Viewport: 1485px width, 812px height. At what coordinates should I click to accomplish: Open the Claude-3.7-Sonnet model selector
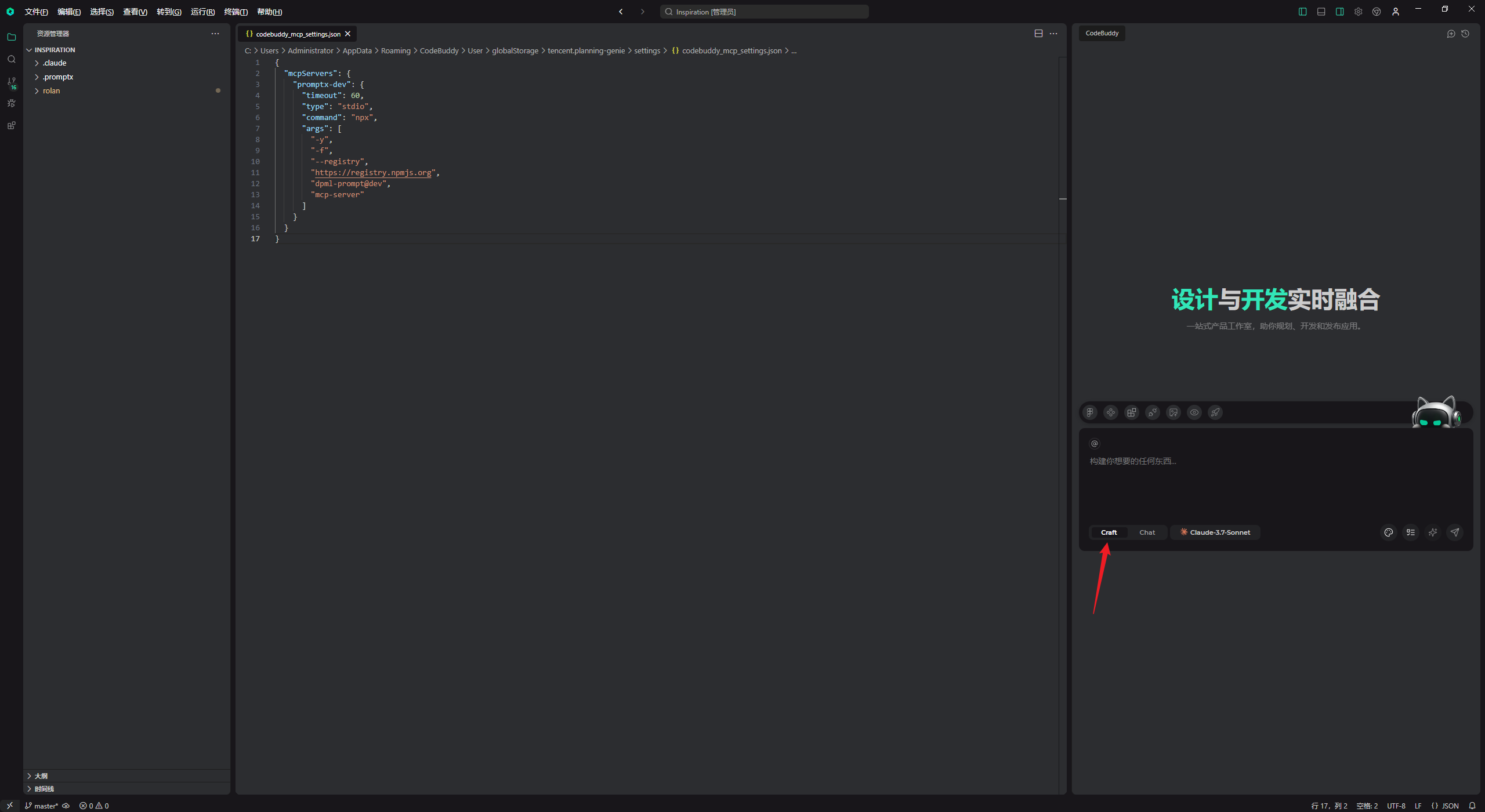[x=1215, y=532]
